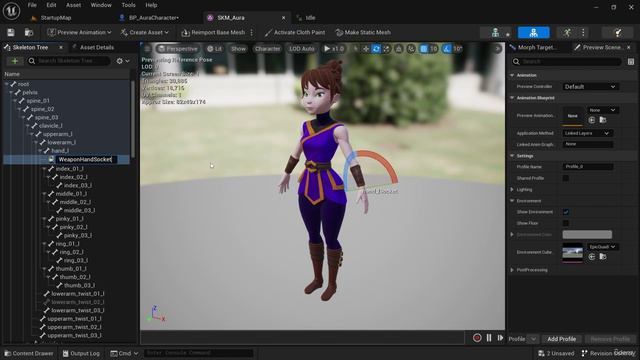Open Preview Controller Default dropdown
The width and height of the screenshot is (640, 360).
(590, 87)
